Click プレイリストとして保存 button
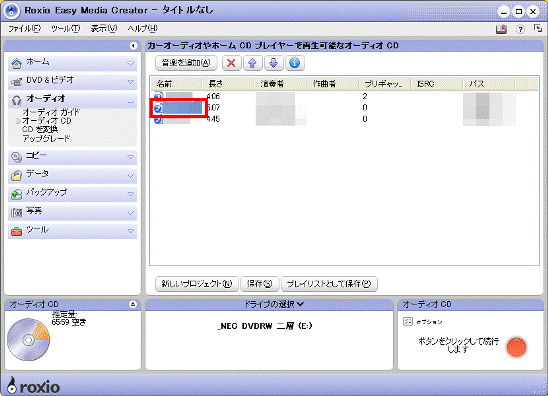The width and height of the screenshot is (548, 396). (x=329, y=284)
